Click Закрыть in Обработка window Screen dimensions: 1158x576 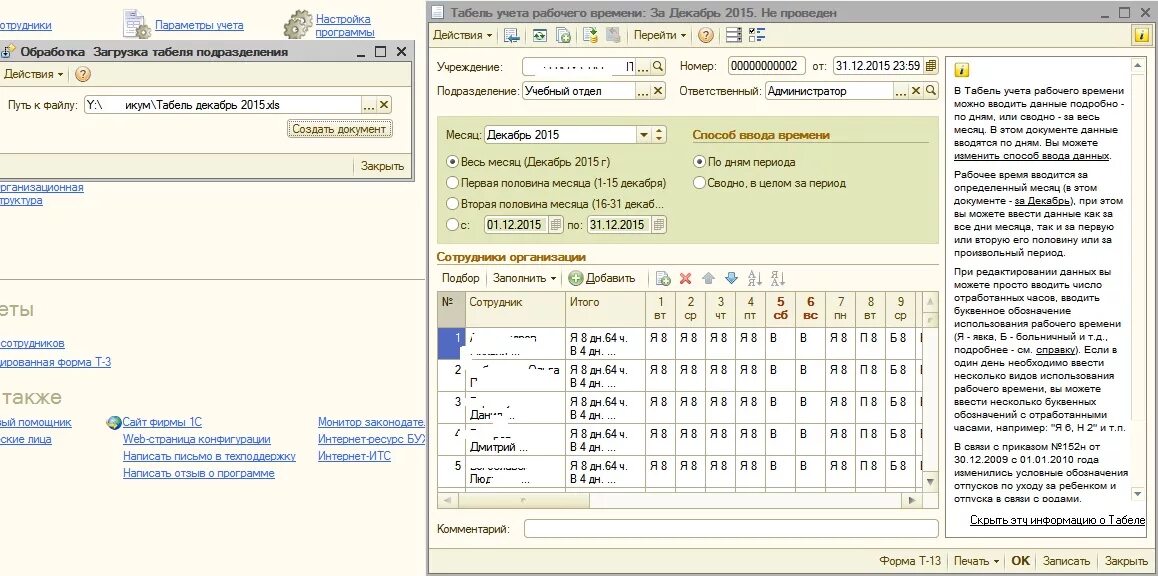382,166
